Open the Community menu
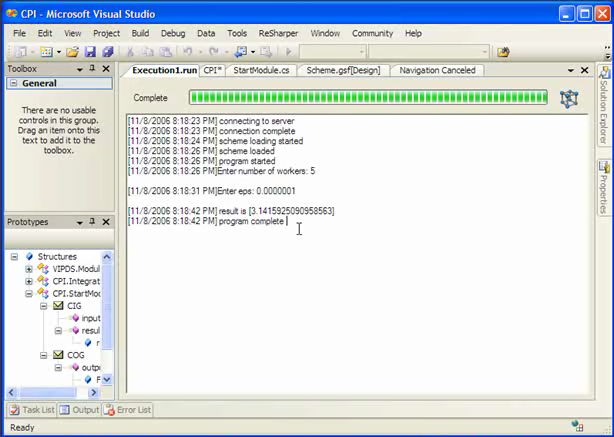Image resolution: width=614 pixels, height=437 pixels. pos(372,33)
